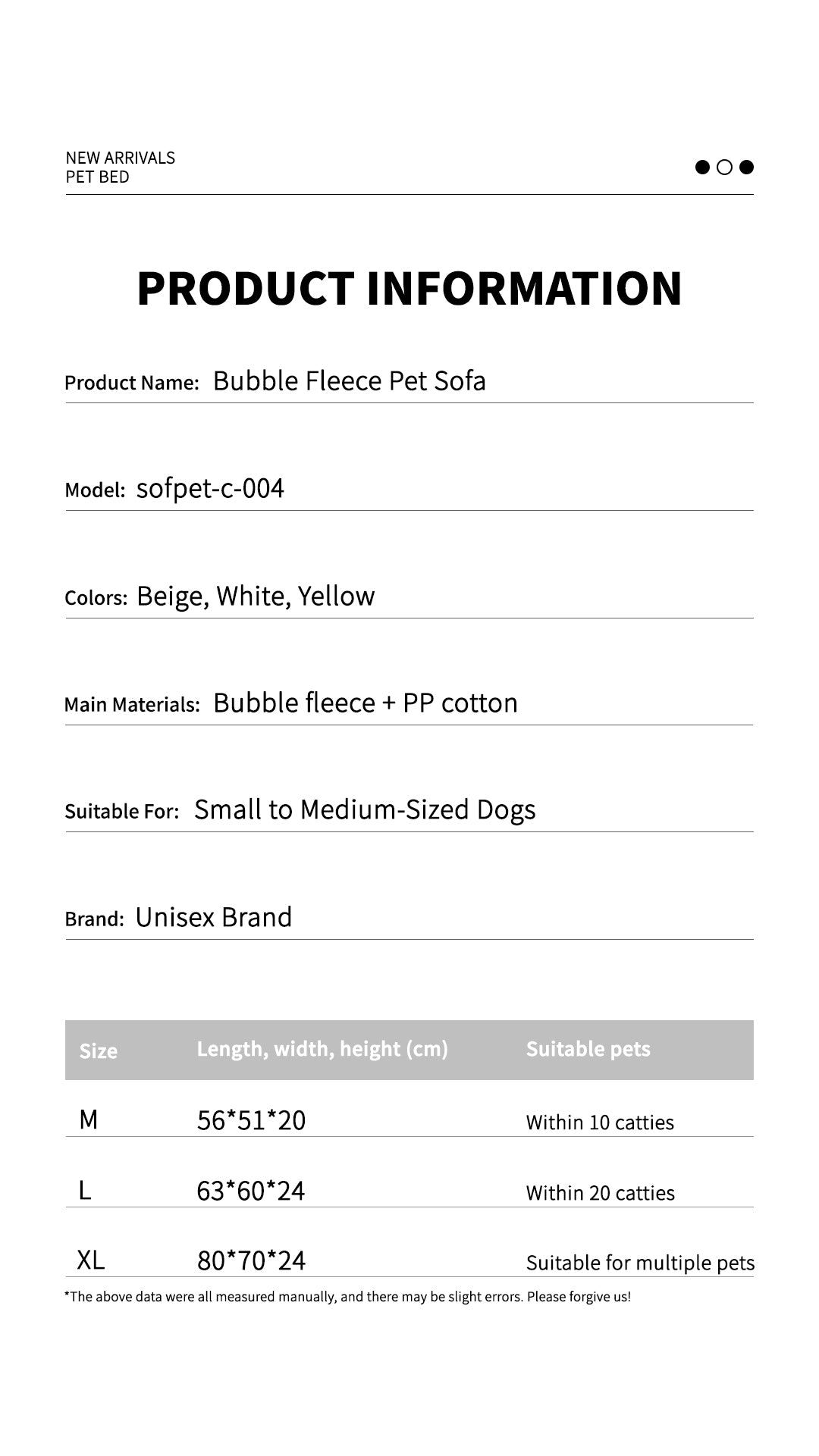Click the L size dimensions 63*60*24
819x1456 pixels.
tap(250, 1191)
